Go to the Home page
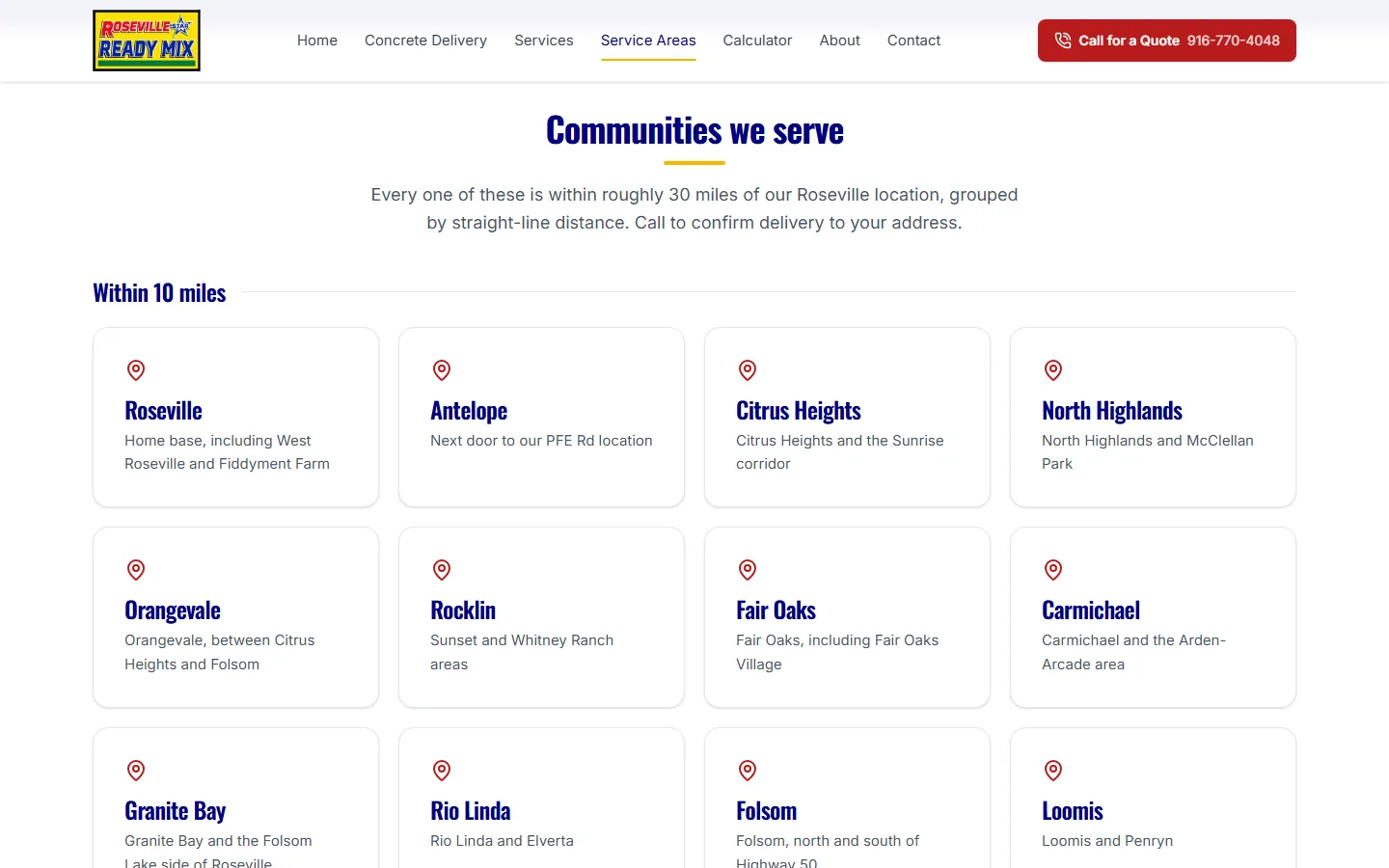This screenshot has width=1389, height=868. [317, 41]
